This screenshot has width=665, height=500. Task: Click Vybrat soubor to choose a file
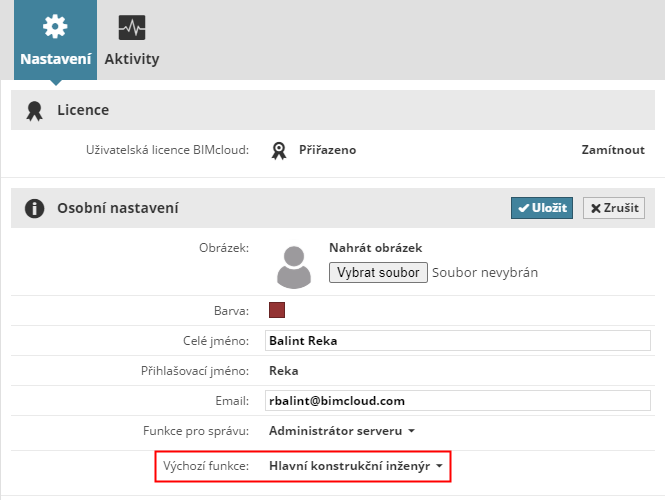tap(378, 272)
